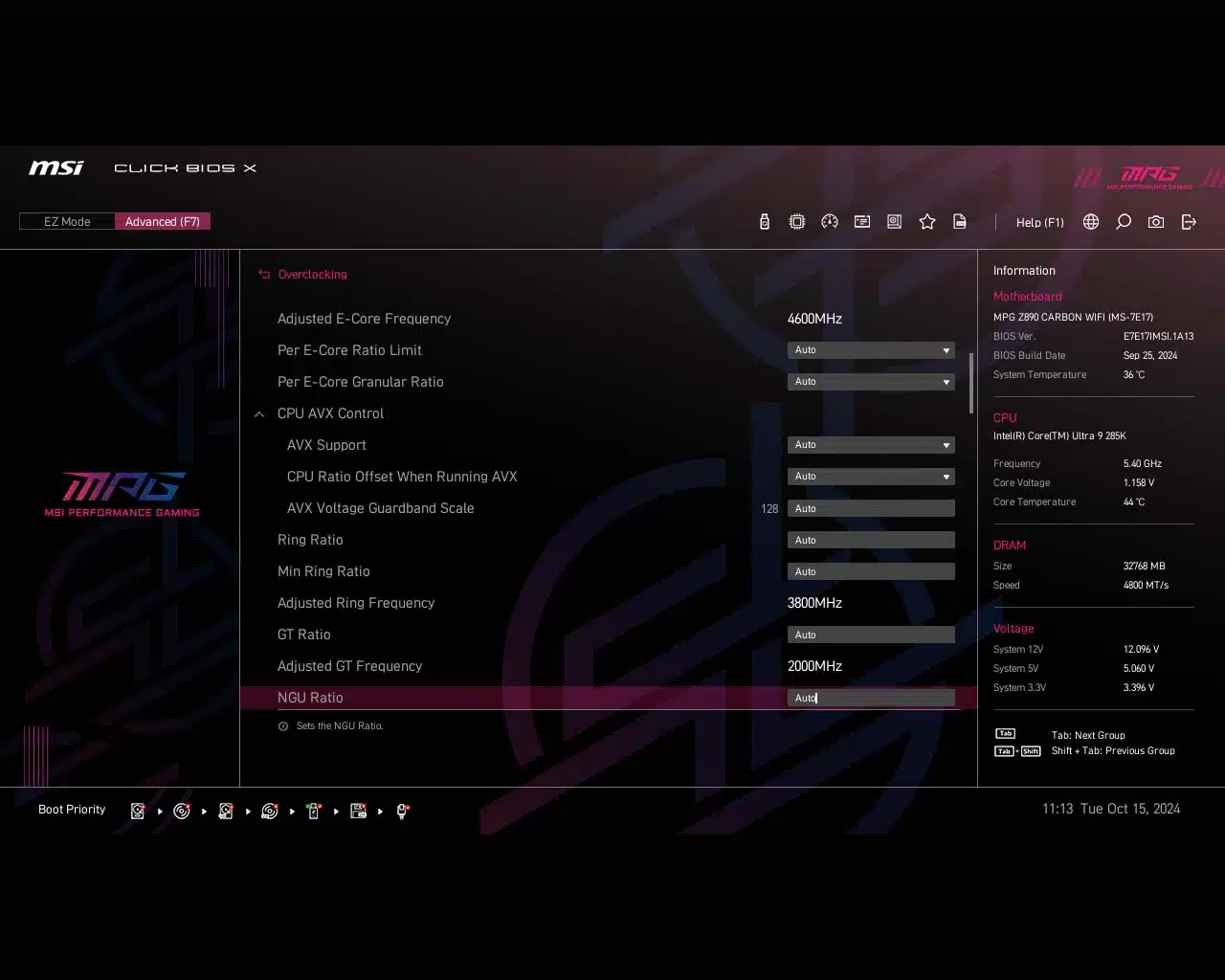Go back via the Overclocking breadcrumb
This screenshot has width=1225, height=980.
coord(313,275)
